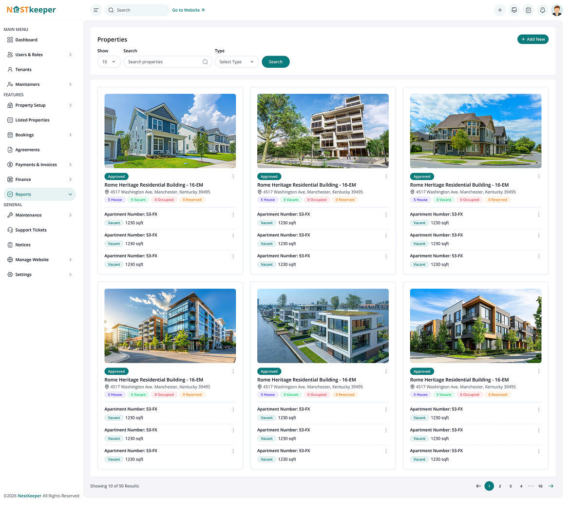
Task: Expand the Manage Website chevron
Action: click(x=70, y=260)
